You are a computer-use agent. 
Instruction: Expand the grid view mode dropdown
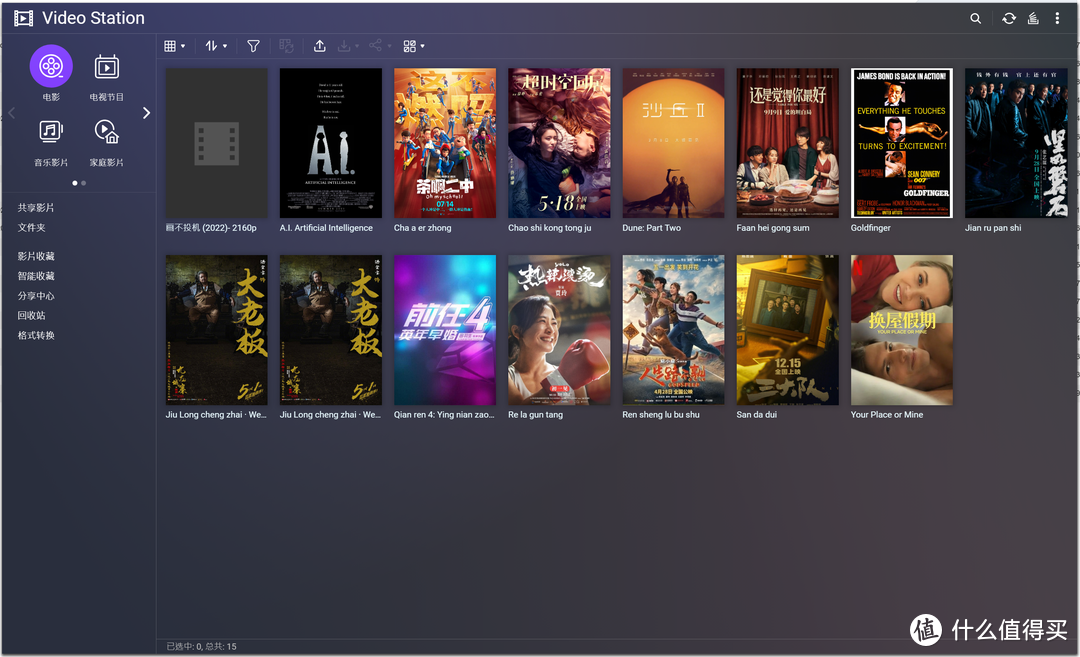[175, 46]
